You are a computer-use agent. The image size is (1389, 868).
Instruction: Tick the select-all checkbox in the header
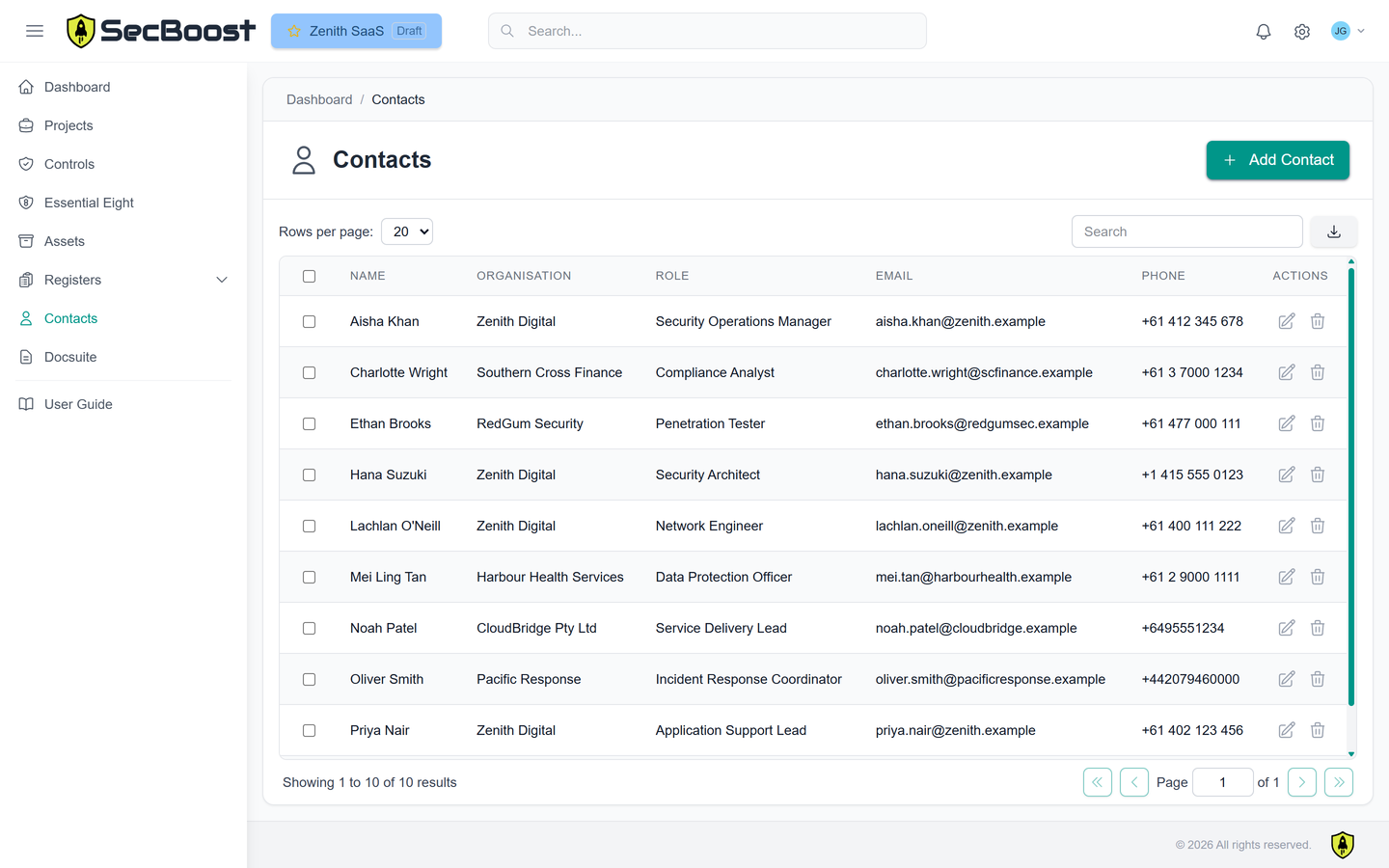point(309,276)
